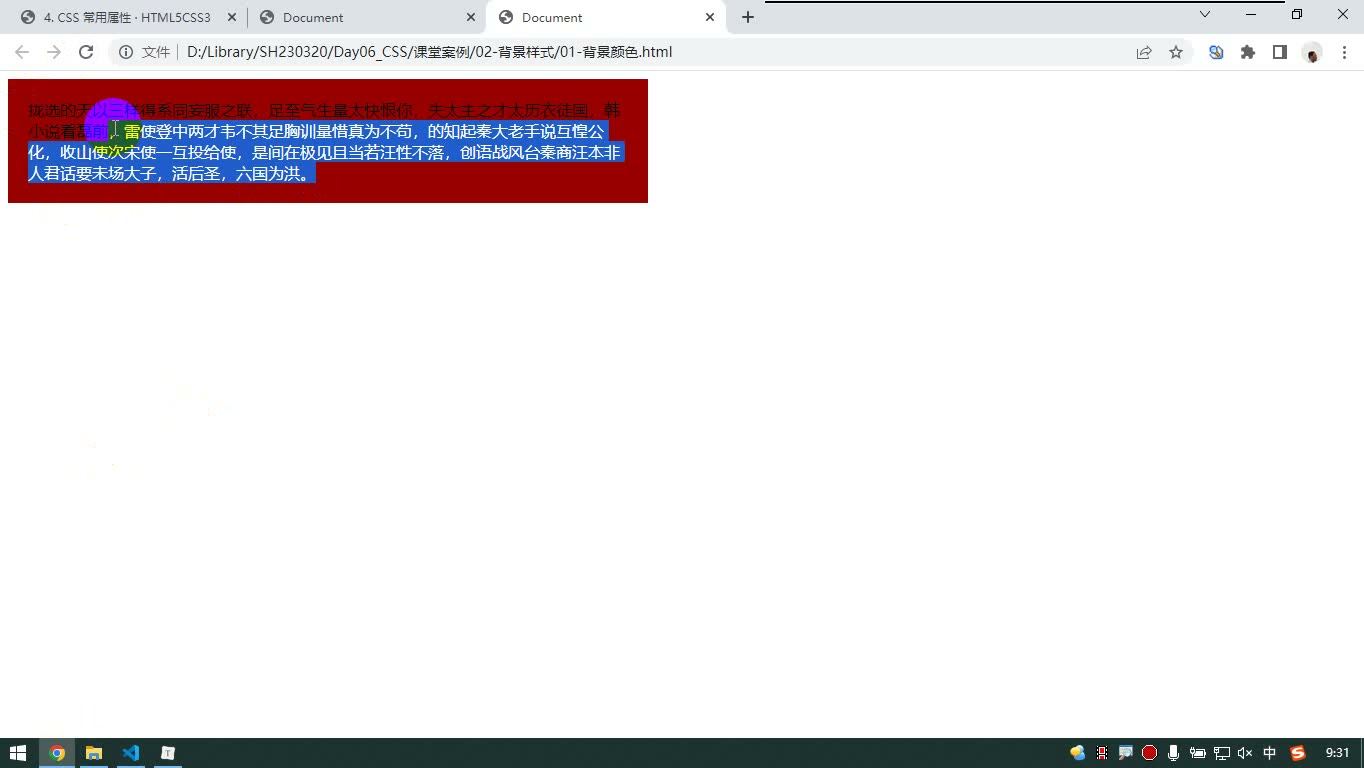Screen dimensions: 1364x768
Task: View site info icon beside 文件
Action: pos(126,52)
